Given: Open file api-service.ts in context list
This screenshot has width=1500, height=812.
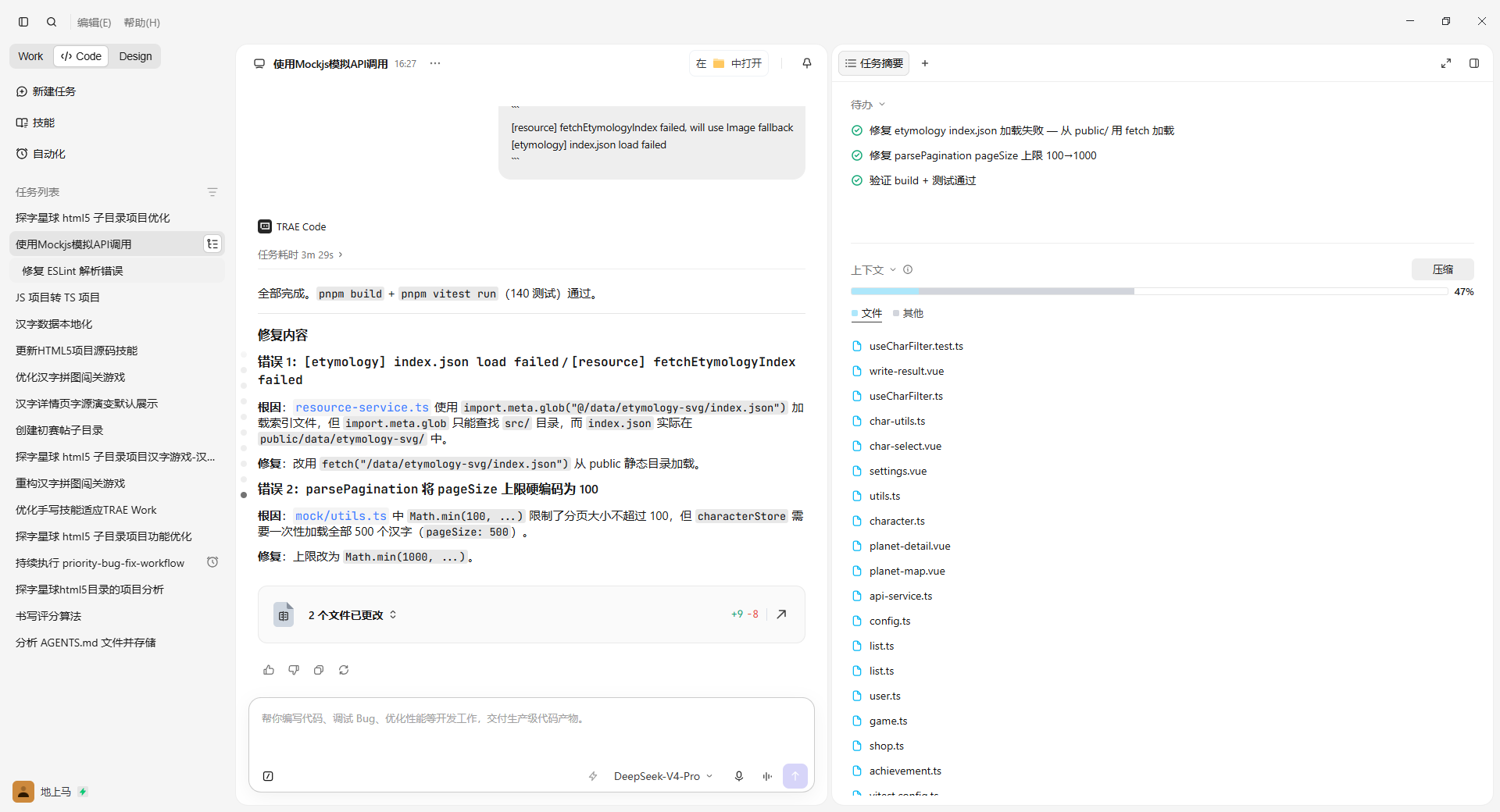Looking at the screenshot, I should [x=900, y=596].
